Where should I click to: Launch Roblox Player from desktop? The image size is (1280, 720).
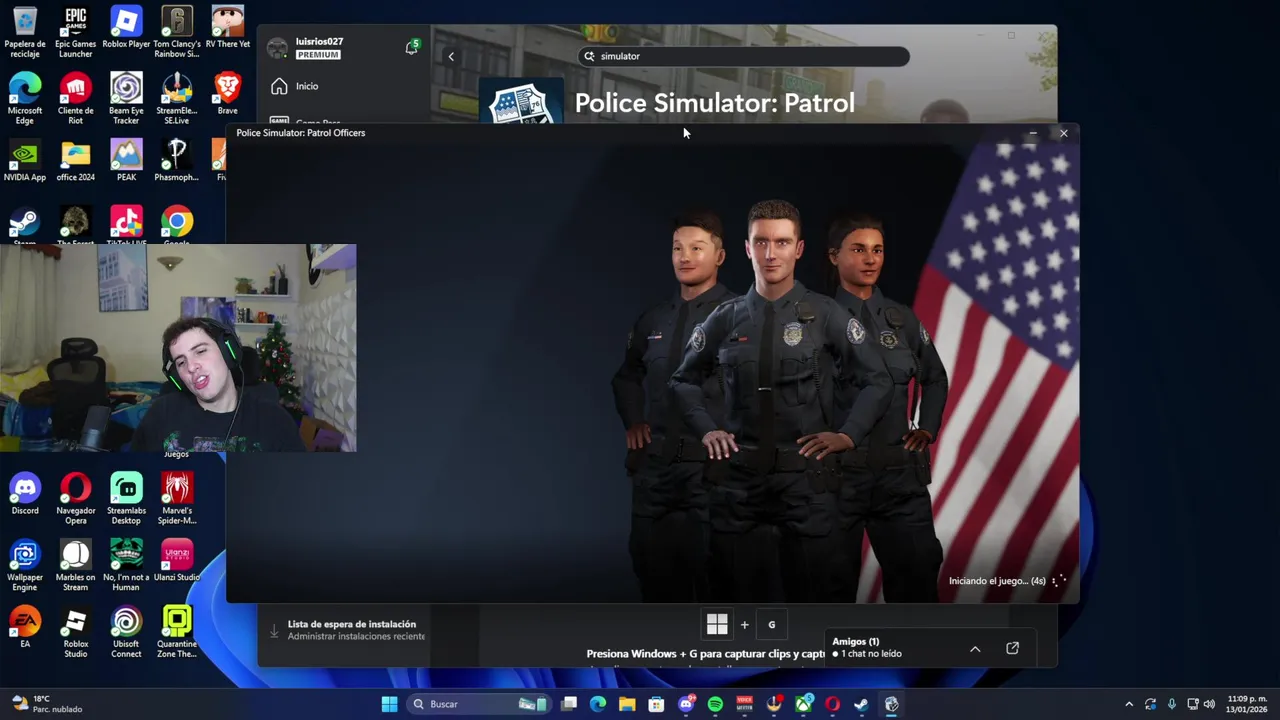pyautogui.click(x=126, y=28)
